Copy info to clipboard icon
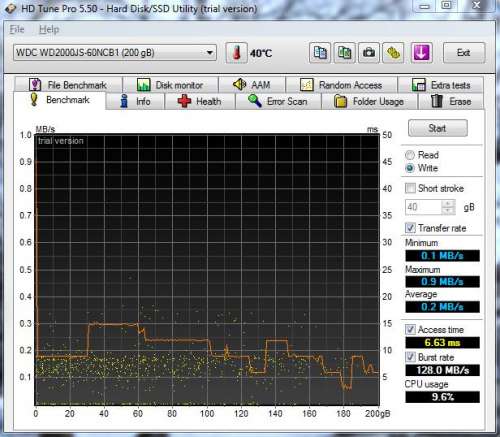Viewport: 500px width, 437px height. (320, 53)
